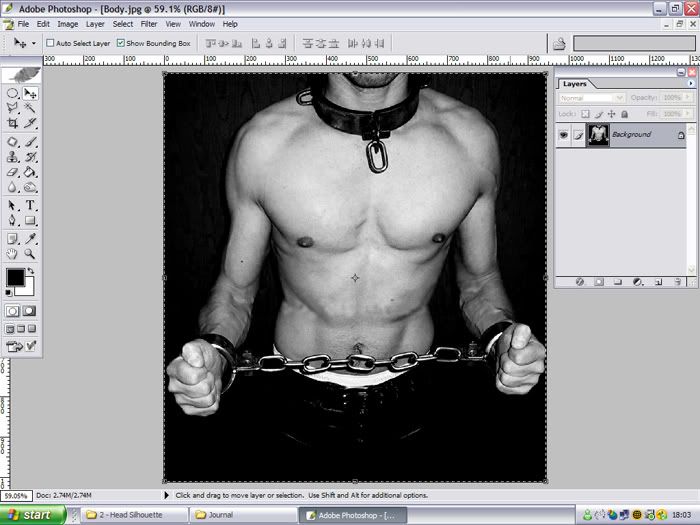
Task: Open the Layer menu
Action: pos(95,24)
